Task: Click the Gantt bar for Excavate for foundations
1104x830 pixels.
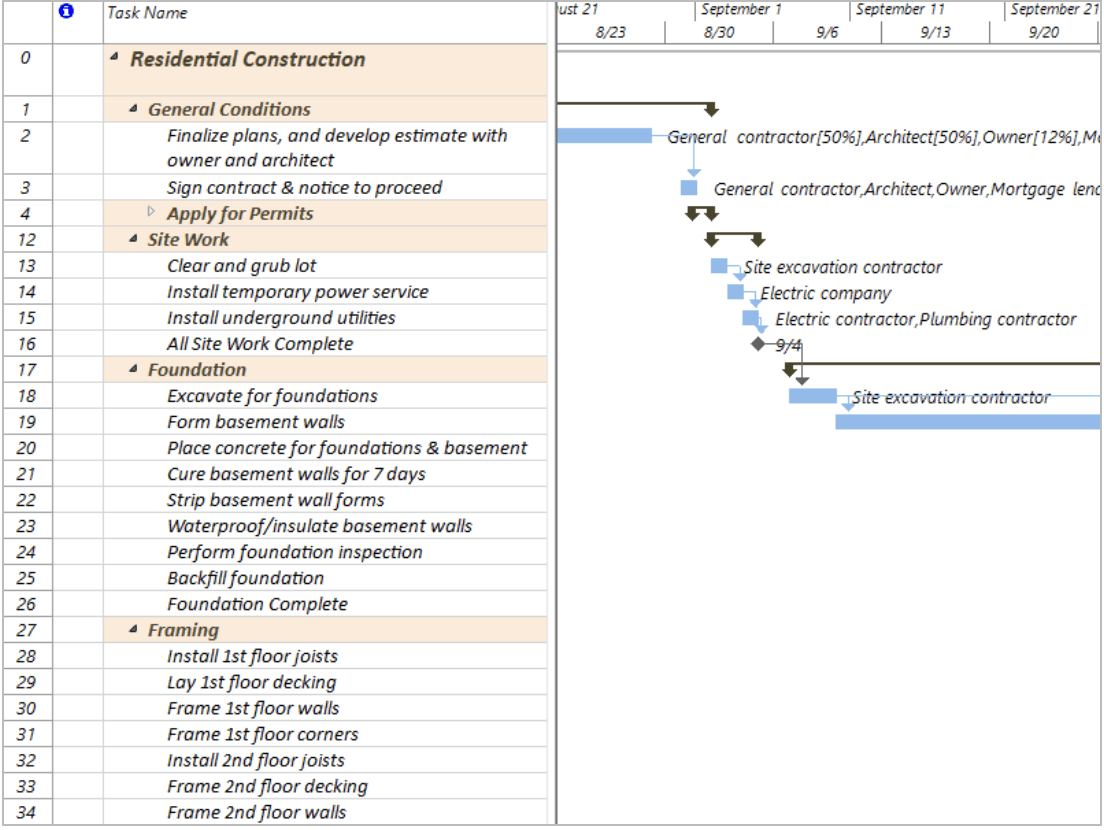Action: click(812, 397)
